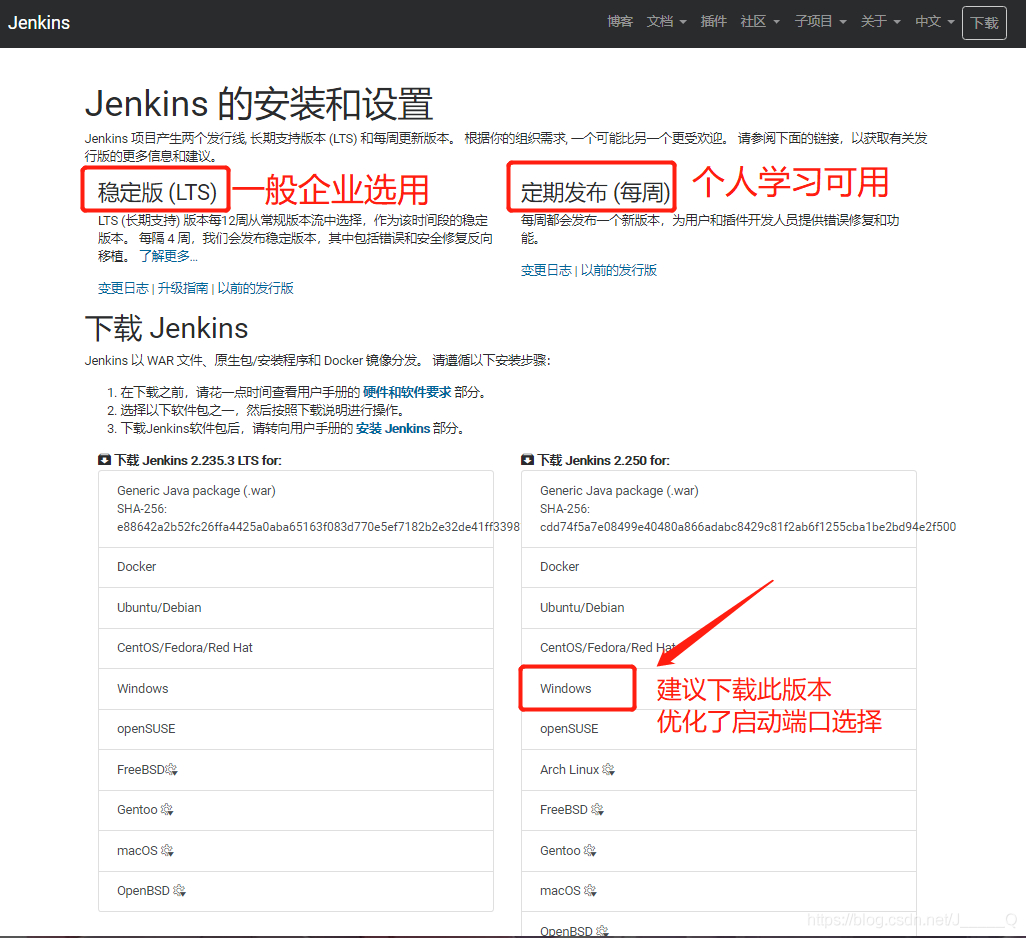Click gear icon next to Arch Linux
This screenshot has width=1026, height=938.
pyautogui.click(x=609, y=770)
